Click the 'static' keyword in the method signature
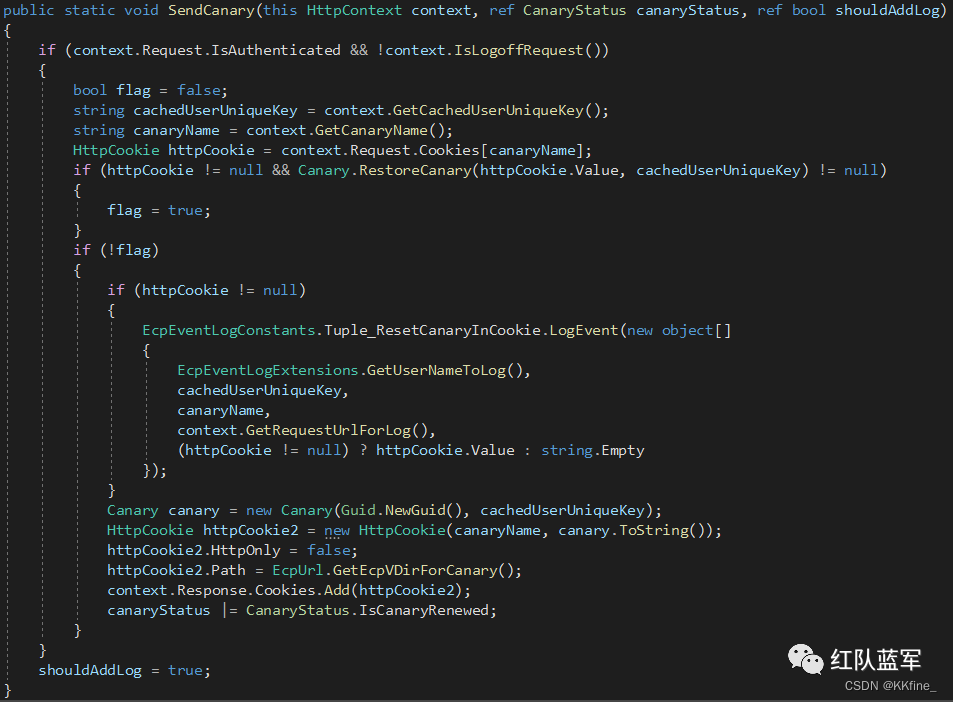953x702 pixels. [x=89, y=11]
